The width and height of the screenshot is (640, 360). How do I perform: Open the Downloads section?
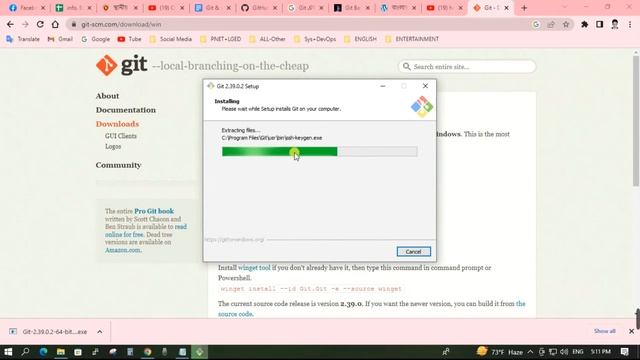coord(117,124)
